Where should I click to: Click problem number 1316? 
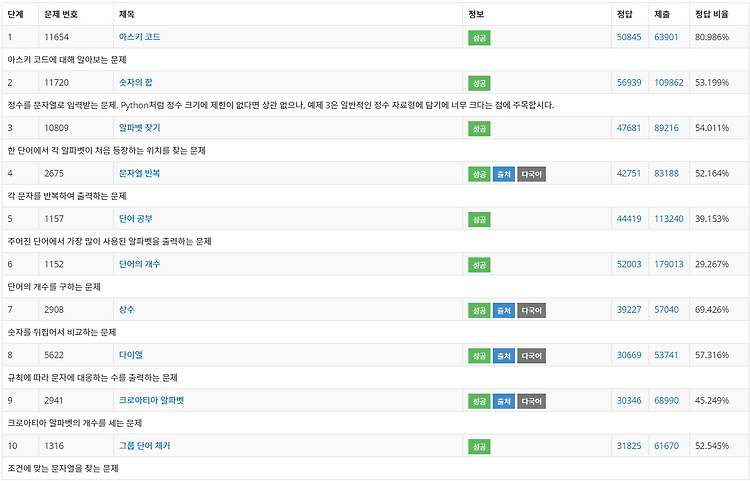[x=54, y=446]
